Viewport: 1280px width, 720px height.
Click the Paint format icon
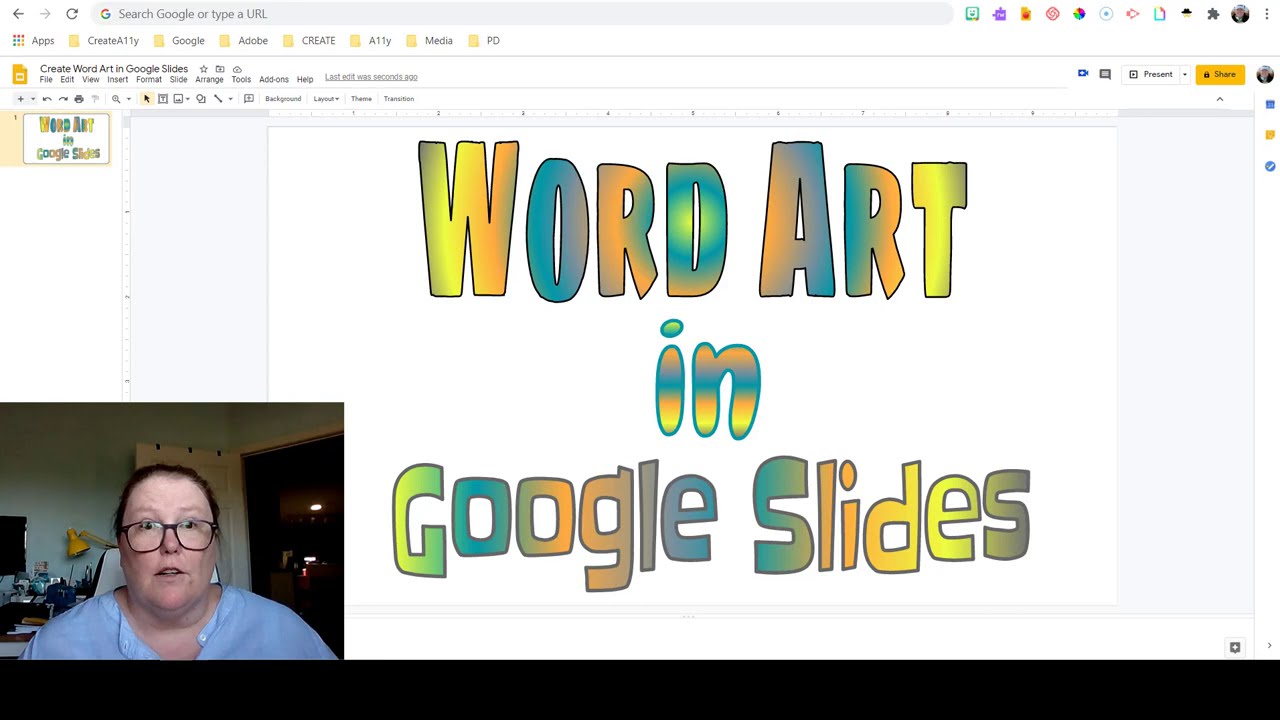95,99
